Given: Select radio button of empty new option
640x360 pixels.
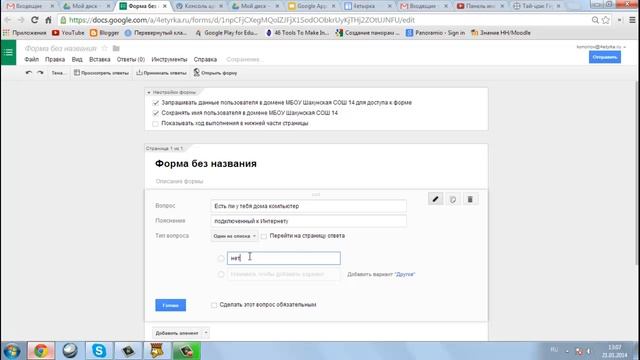Looking at the screenshot, I should tap(221, 274).
